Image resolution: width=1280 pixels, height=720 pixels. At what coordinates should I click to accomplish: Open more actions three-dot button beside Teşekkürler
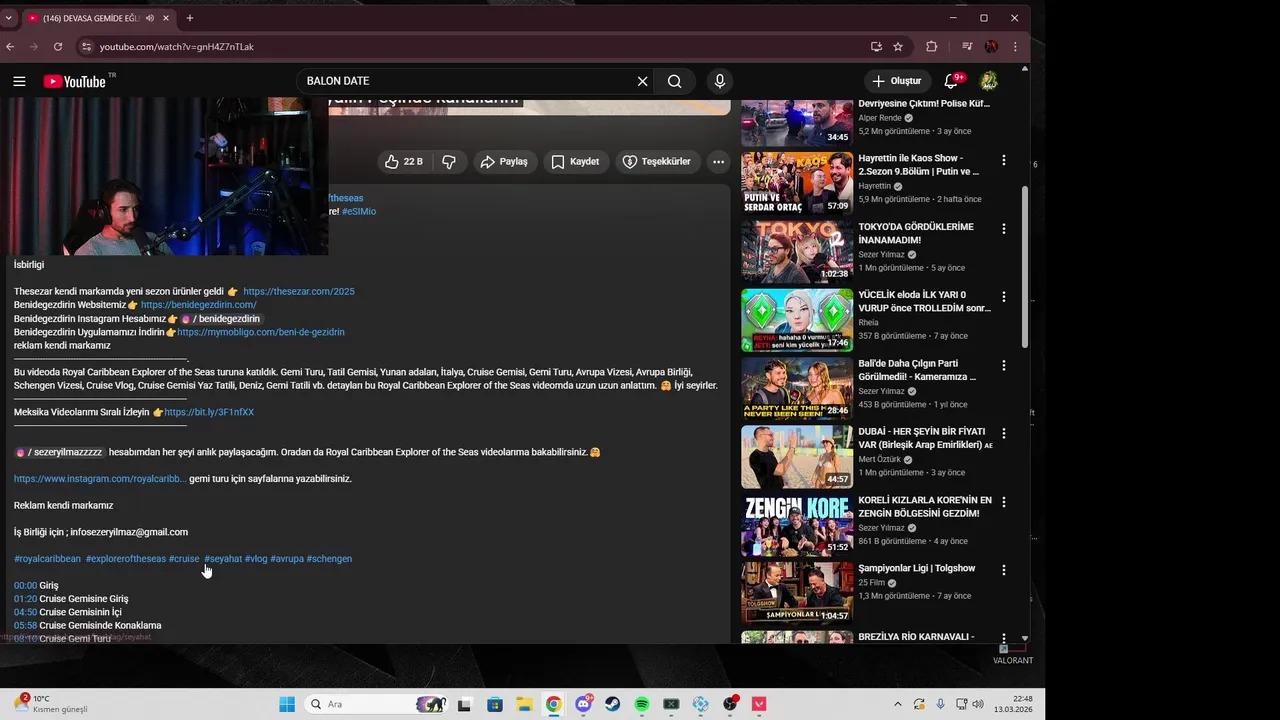coord(718,161)
